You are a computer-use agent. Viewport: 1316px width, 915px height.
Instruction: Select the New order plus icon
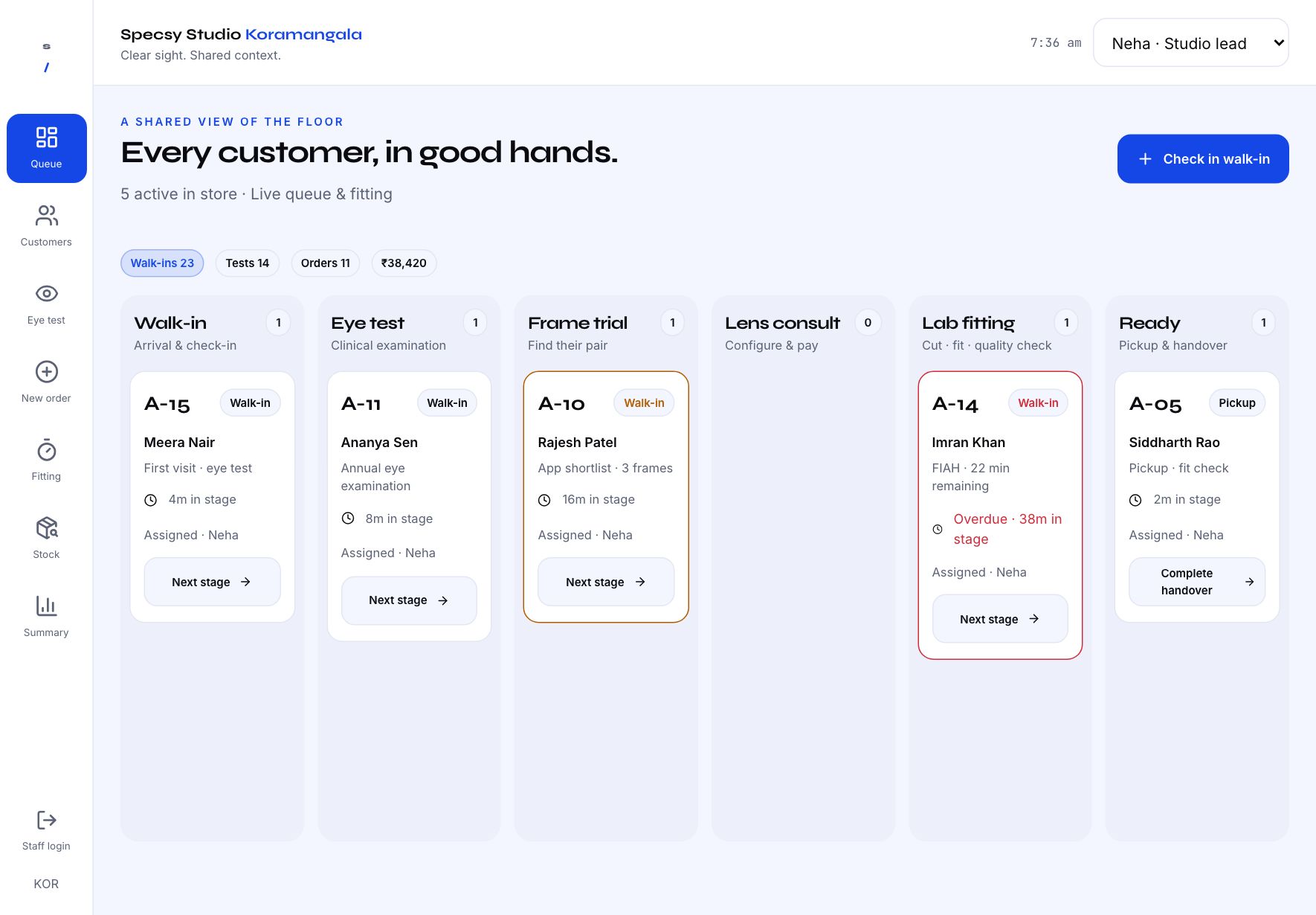point(46,372)
